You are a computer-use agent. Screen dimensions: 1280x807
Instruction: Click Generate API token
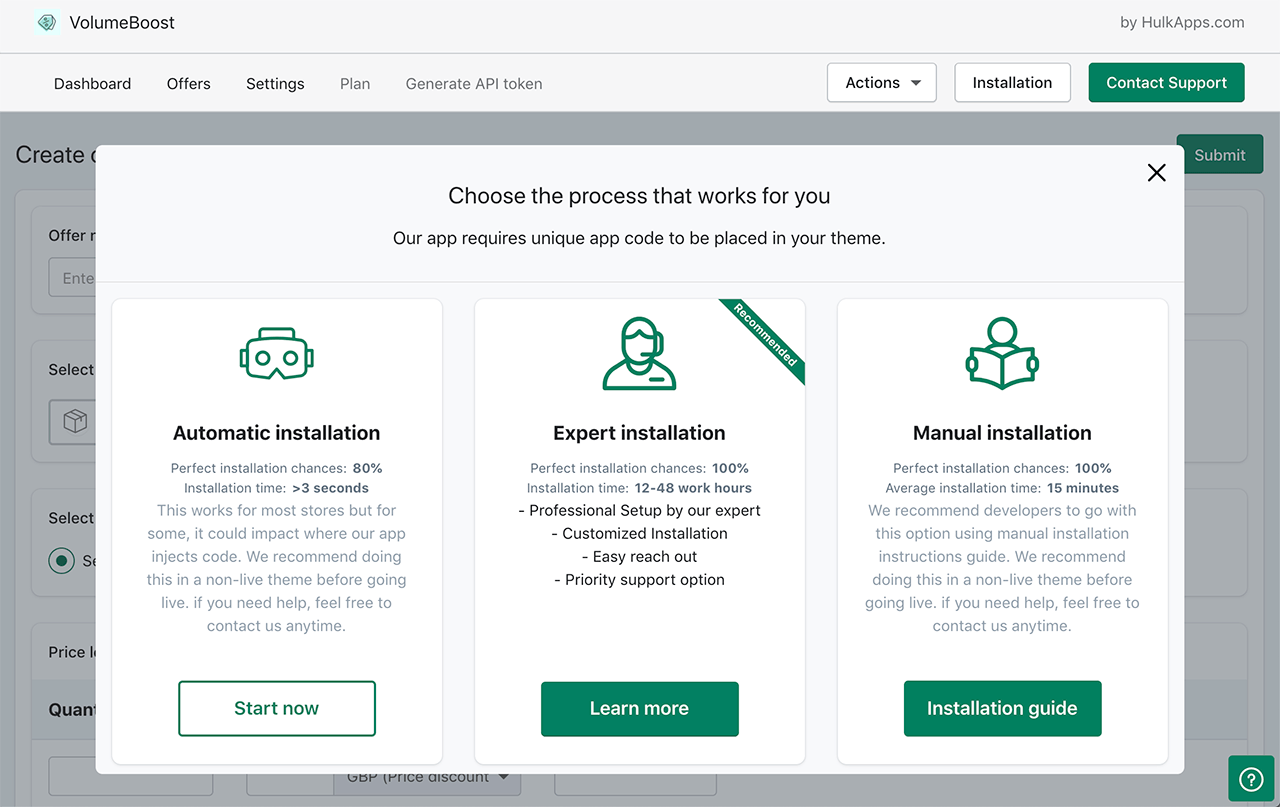click(x=474, y=84)
